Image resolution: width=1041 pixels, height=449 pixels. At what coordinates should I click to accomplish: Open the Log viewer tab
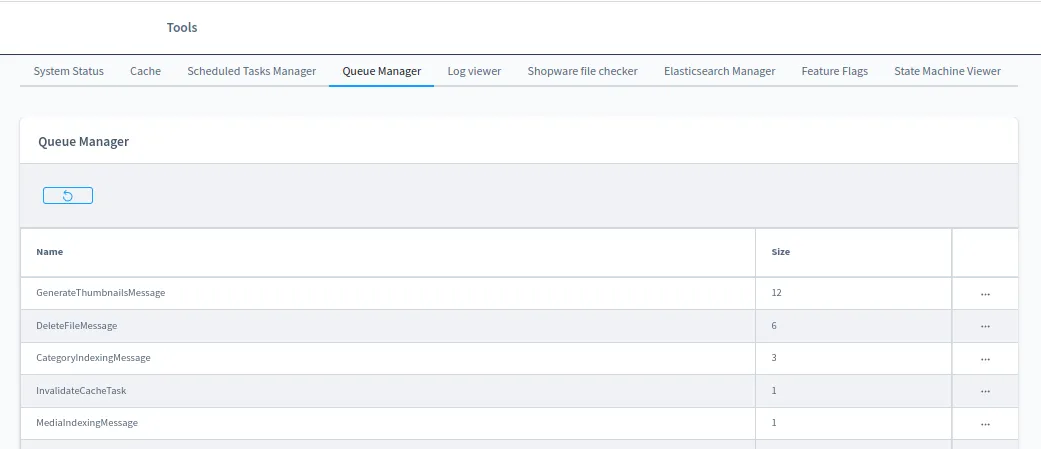point(474,71)
